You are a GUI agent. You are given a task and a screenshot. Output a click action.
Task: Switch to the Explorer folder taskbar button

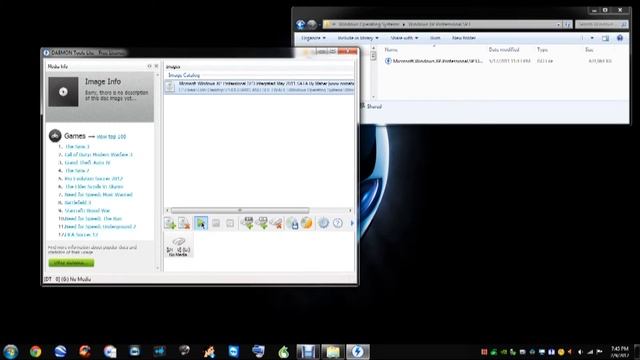[333, 351]
